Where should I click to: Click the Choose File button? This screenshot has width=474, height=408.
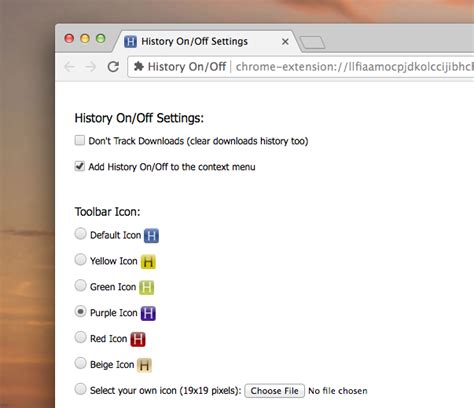point(275,391)
